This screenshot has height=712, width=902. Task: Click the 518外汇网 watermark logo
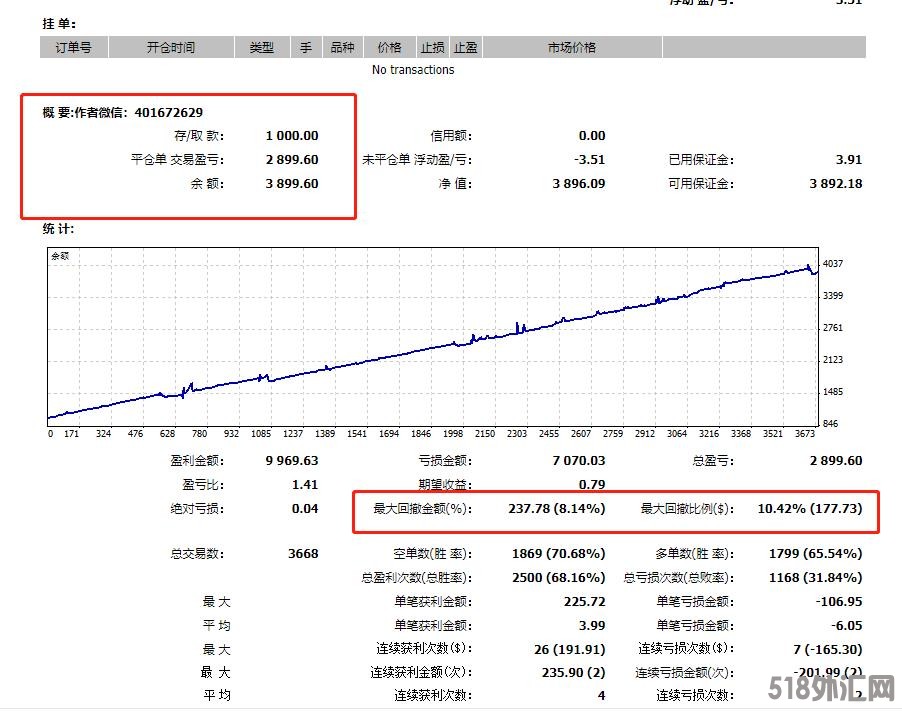pos(830,688)
